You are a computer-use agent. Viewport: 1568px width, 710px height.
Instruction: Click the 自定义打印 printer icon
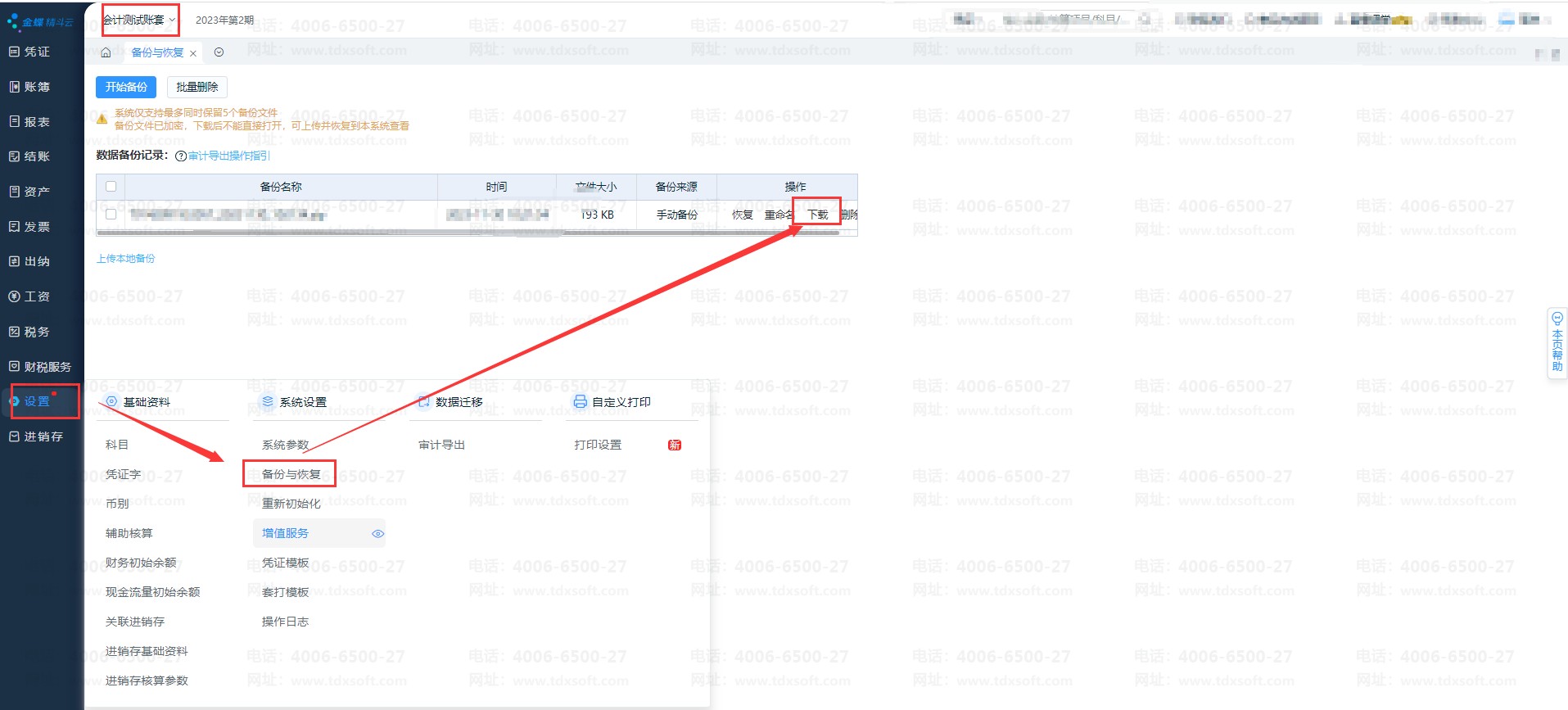tap(580, 402)
